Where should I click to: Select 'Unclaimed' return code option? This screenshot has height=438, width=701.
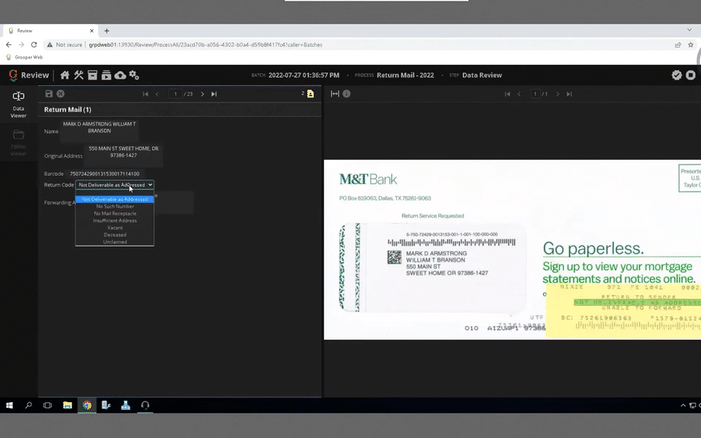[115, 242]
